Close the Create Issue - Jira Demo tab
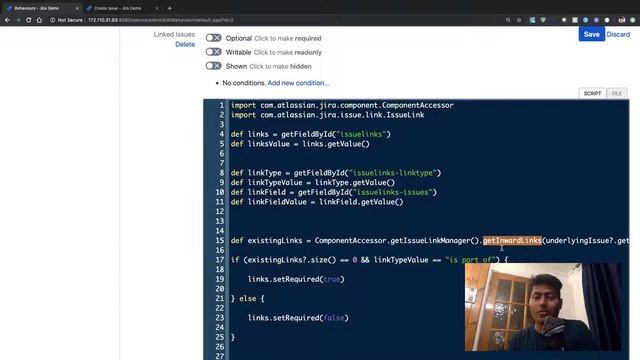Image resolution: width=640 pixels, height=360 pixels. point(157,8)
